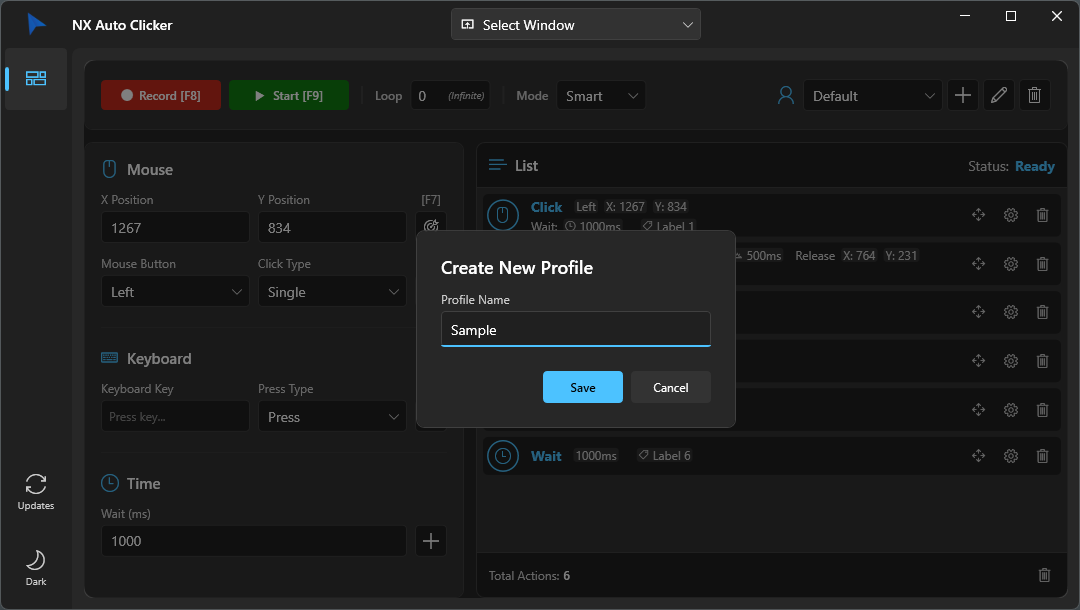Click the Updates sidebar icon
1080x610 pixels.
(36, 492)
